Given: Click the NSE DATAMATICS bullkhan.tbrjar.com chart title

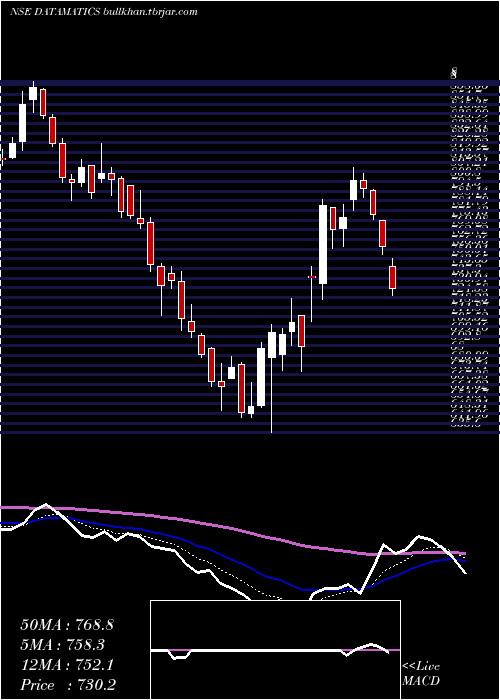Looking at the screenshot, I should click(104, 12).
